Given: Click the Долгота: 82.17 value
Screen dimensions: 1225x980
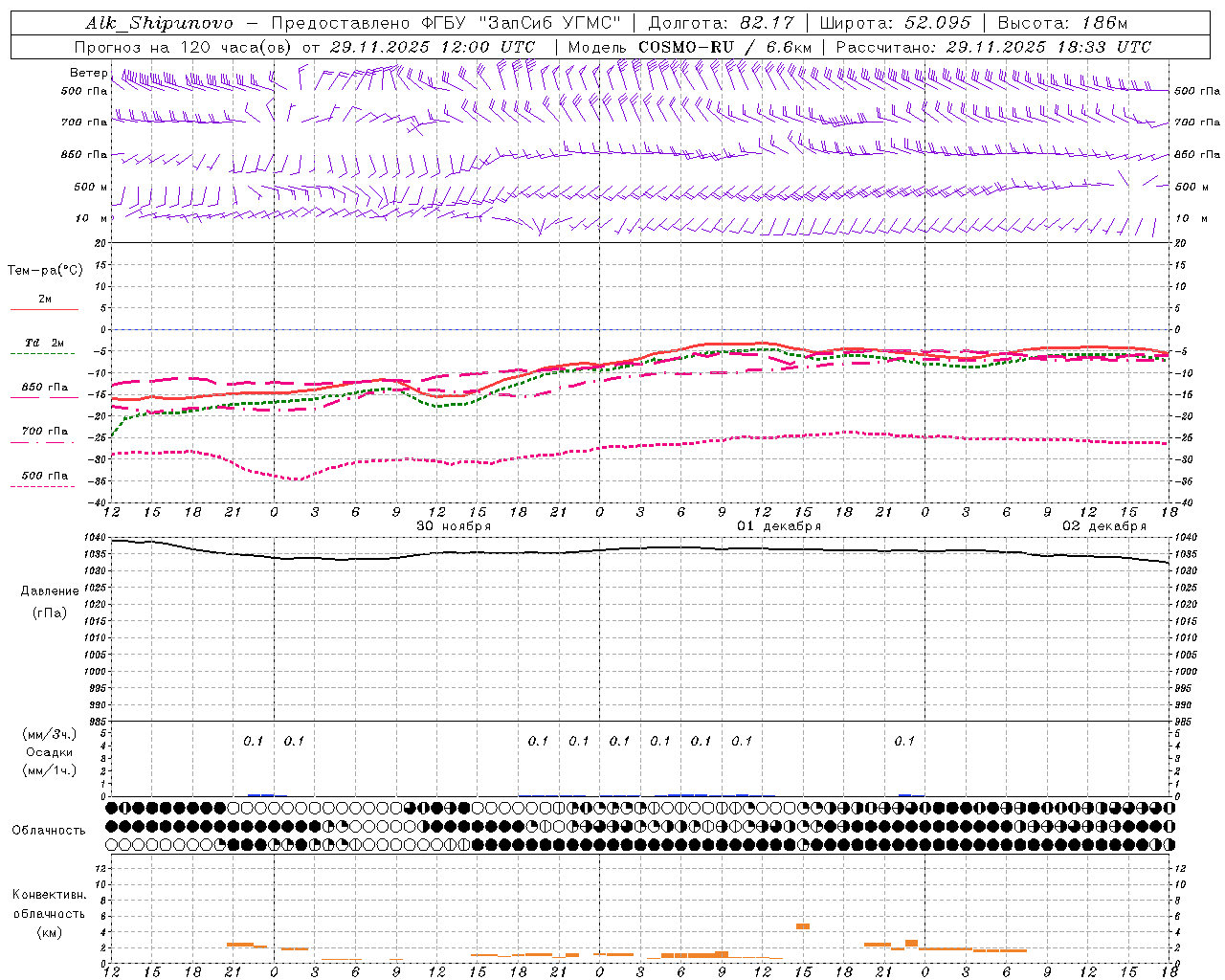Looking at the screenshot, I should tap(721, 23).
